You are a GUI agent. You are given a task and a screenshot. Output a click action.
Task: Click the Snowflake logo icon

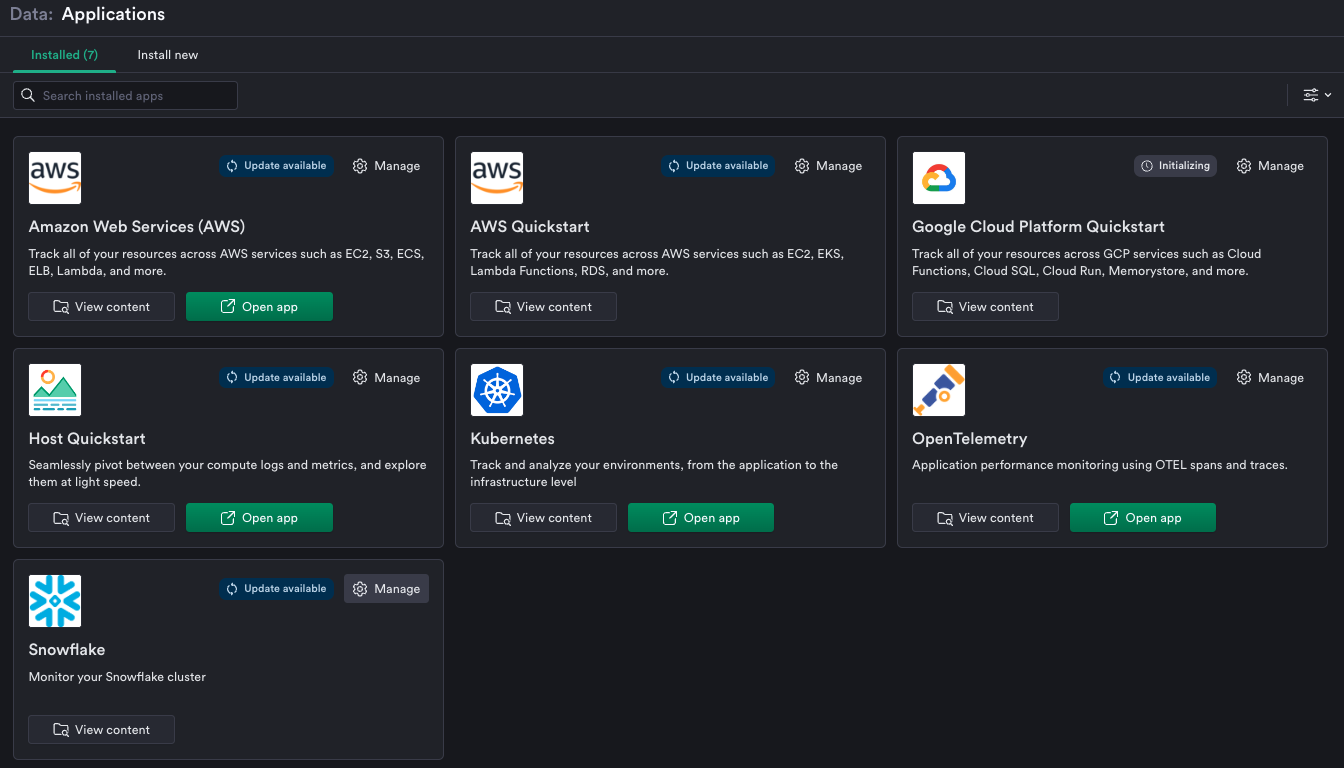(55, 601)
